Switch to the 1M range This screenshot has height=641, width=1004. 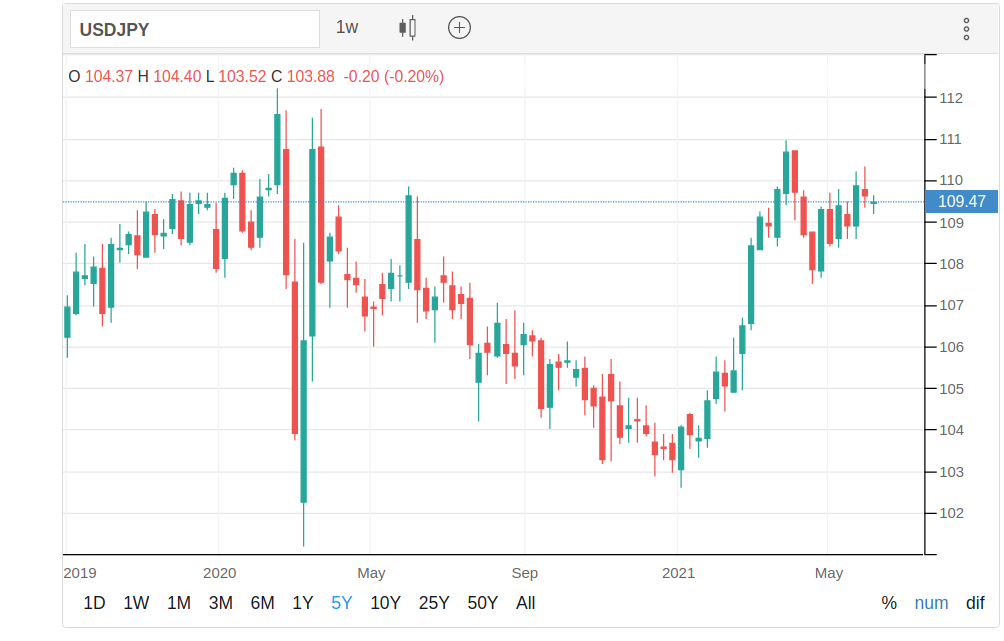(179, 603)
